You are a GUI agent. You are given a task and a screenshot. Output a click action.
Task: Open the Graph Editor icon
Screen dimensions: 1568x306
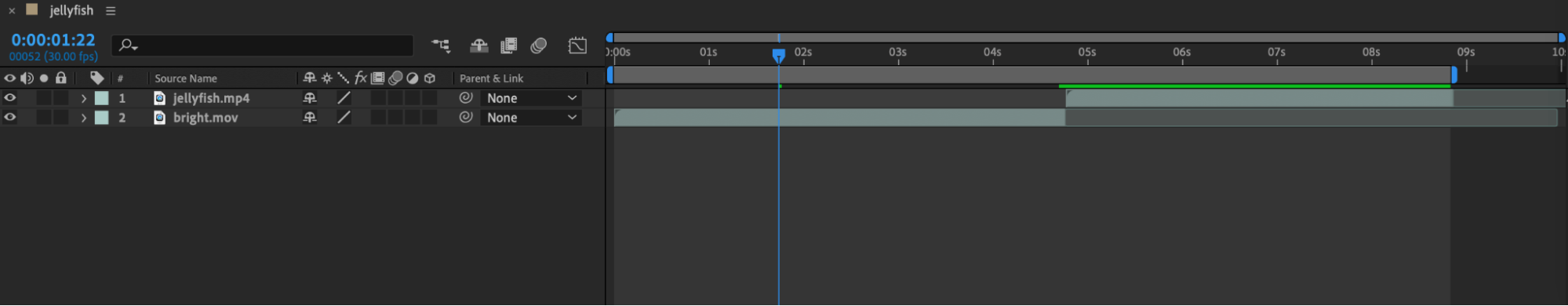577,46
